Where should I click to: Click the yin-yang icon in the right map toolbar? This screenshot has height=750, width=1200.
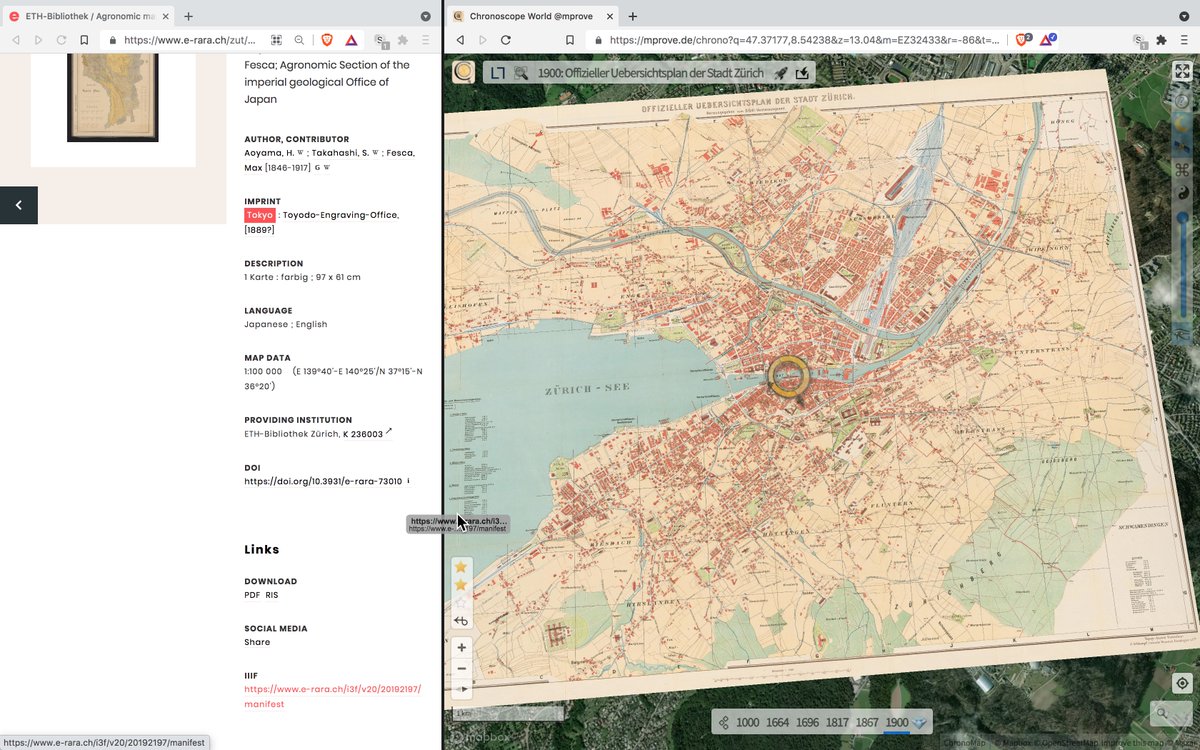1182,193
